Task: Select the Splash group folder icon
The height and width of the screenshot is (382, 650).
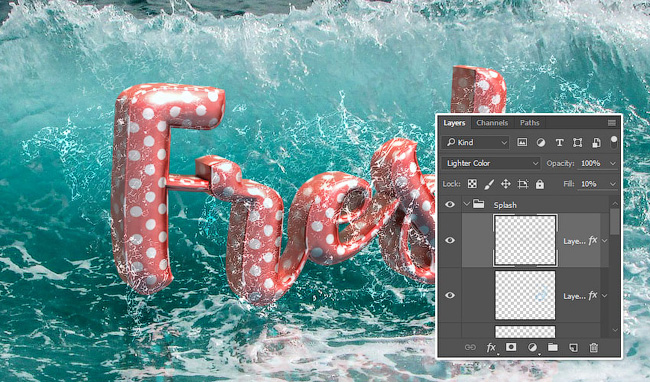Action: 479,204
